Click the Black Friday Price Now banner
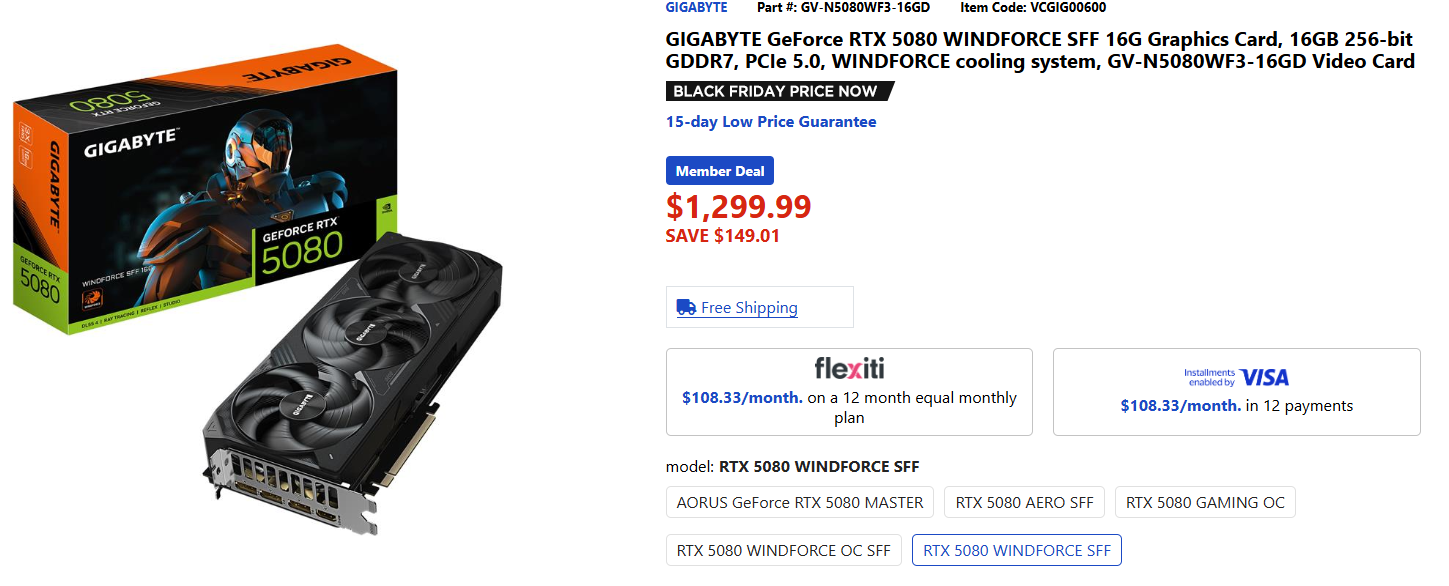Screen dimensions: 1449x586 point(776,91)
